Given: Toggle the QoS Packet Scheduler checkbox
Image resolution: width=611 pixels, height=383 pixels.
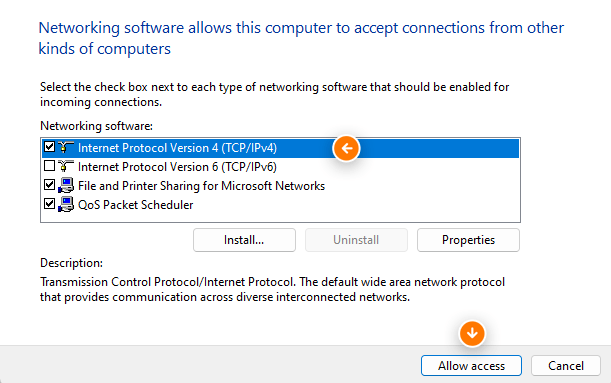Looking at the screenshot, I should click(x=49, y=204).
